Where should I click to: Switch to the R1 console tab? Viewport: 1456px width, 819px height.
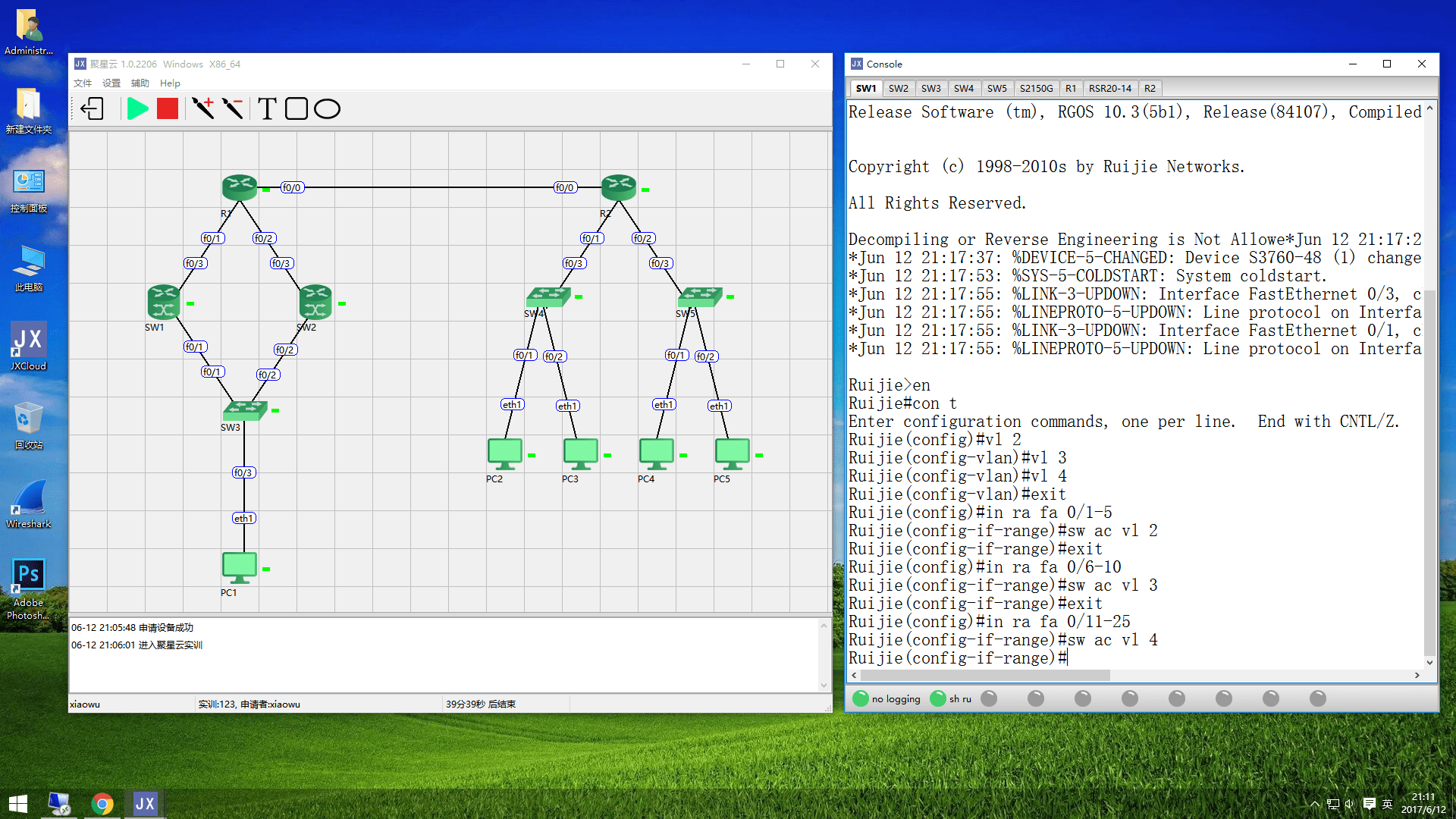click(1071, 89)
